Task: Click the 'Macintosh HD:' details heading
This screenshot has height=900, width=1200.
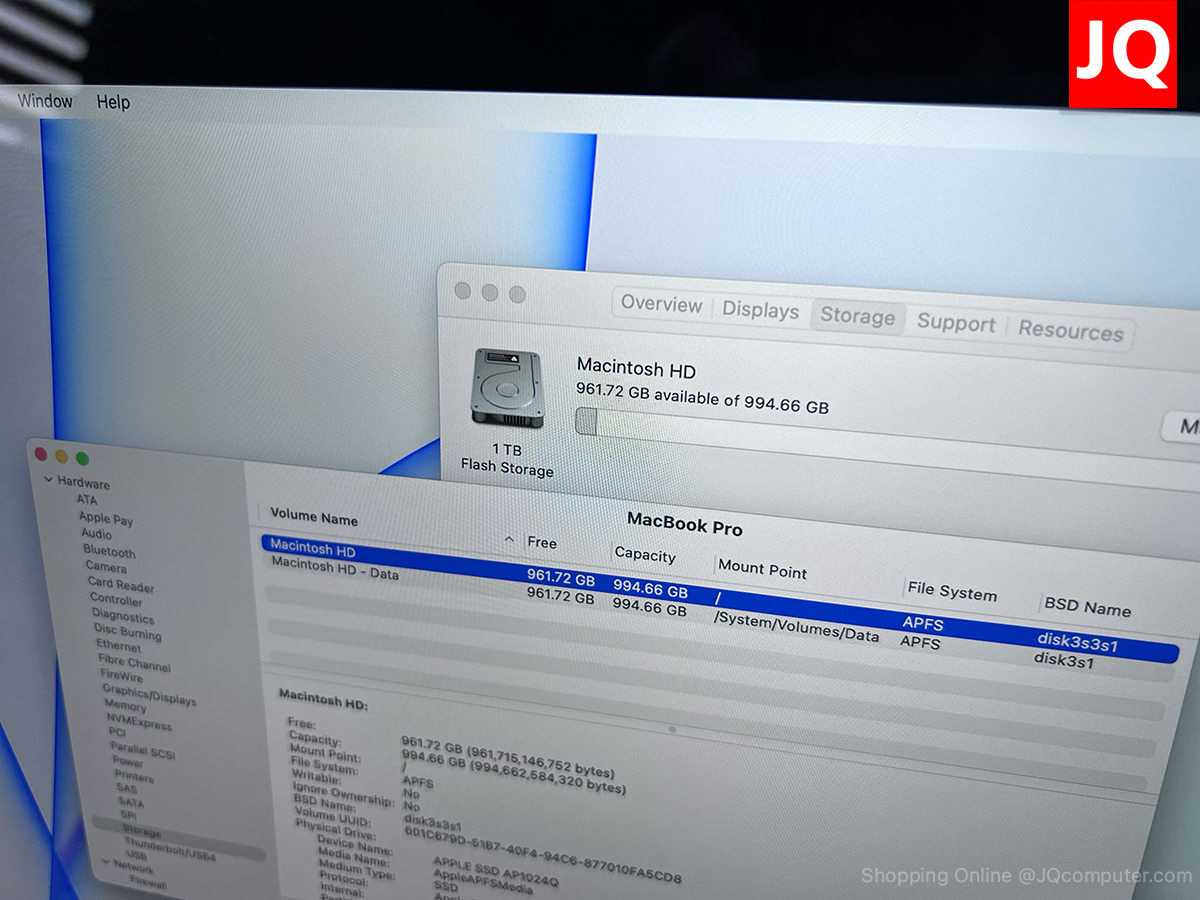Action: tap(323, 698)
